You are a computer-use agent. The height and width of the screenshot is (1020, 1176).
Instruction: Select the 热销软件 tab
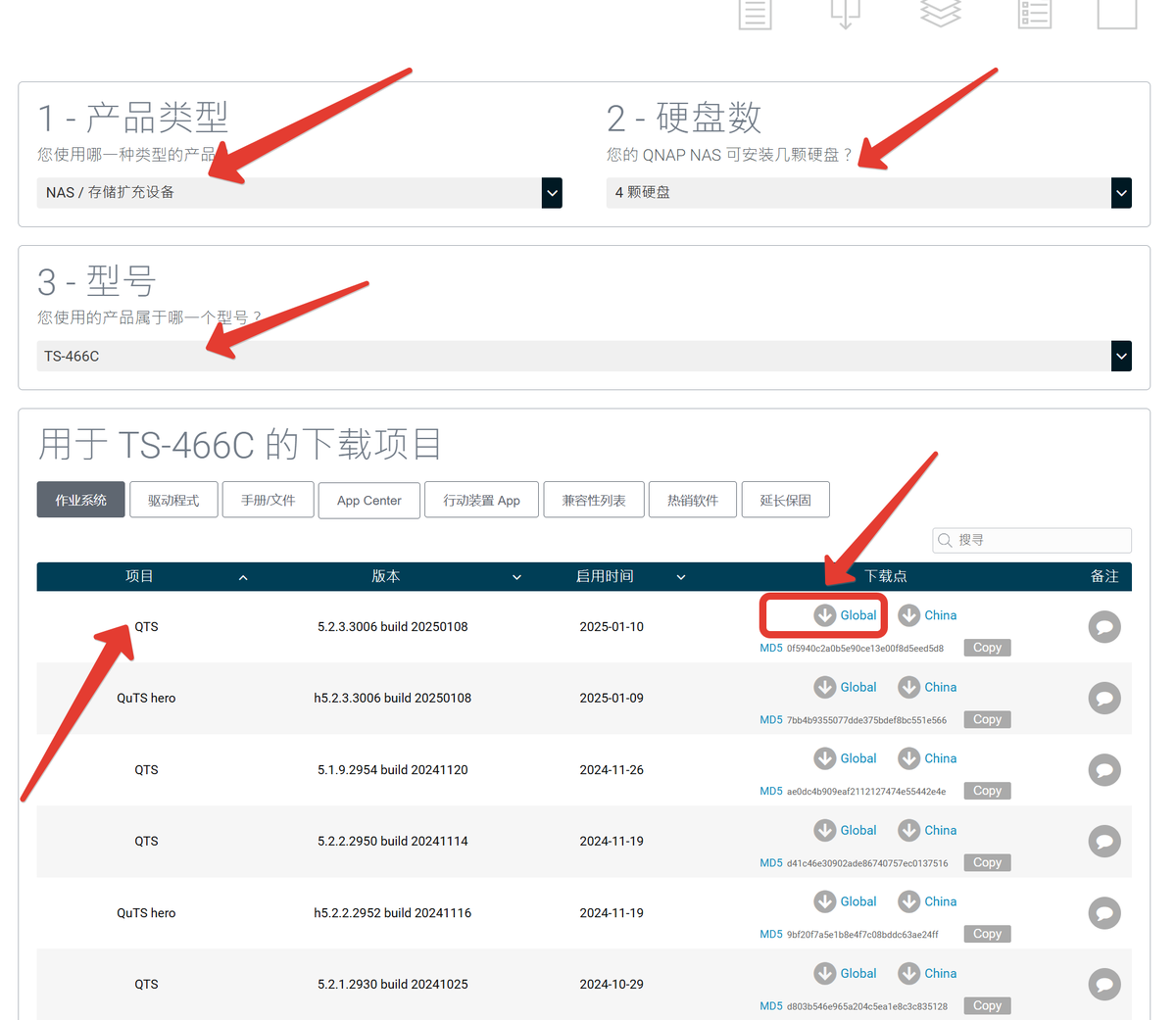[693, 500]
